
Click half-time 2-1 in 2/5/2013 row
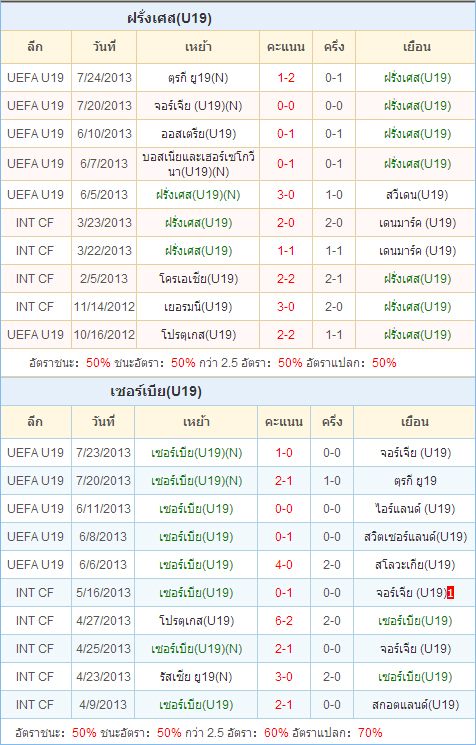tap(334, 278)
